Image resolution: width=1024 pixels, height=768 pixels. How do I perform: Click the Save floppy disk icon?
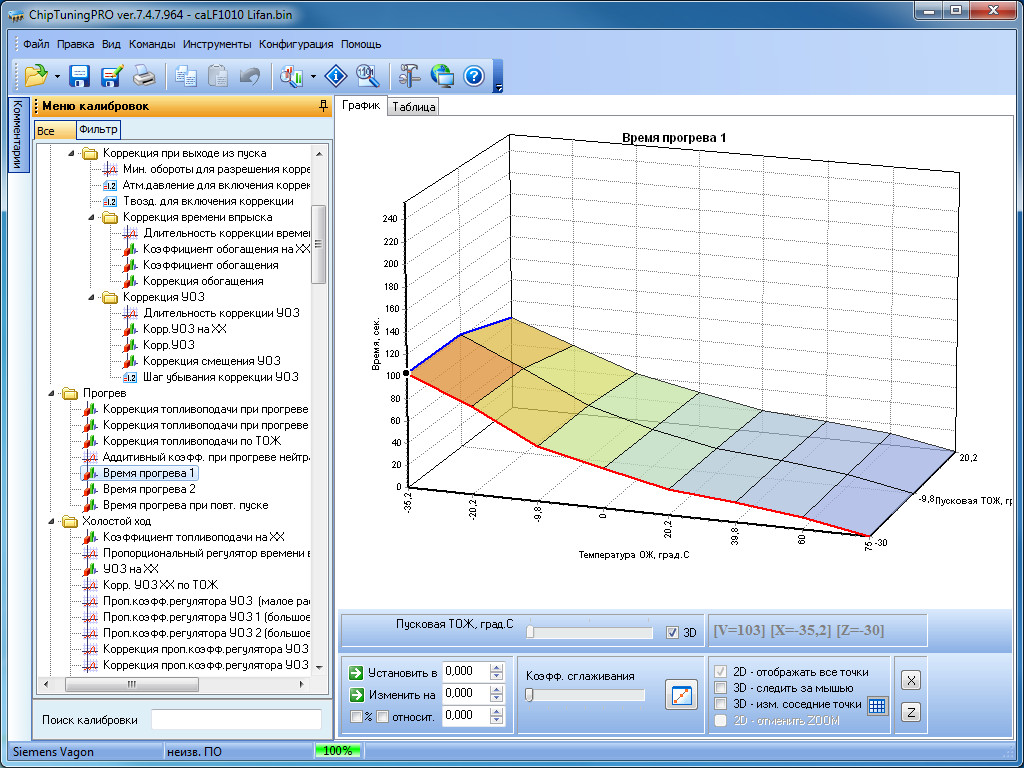tap(80, 75)
